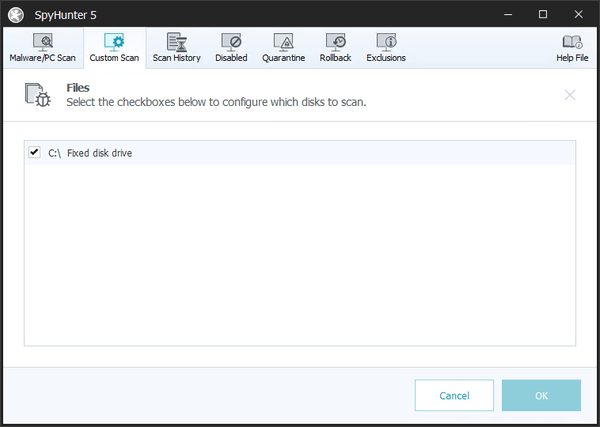Switch to the Custom Scan tab

[113, 48]
